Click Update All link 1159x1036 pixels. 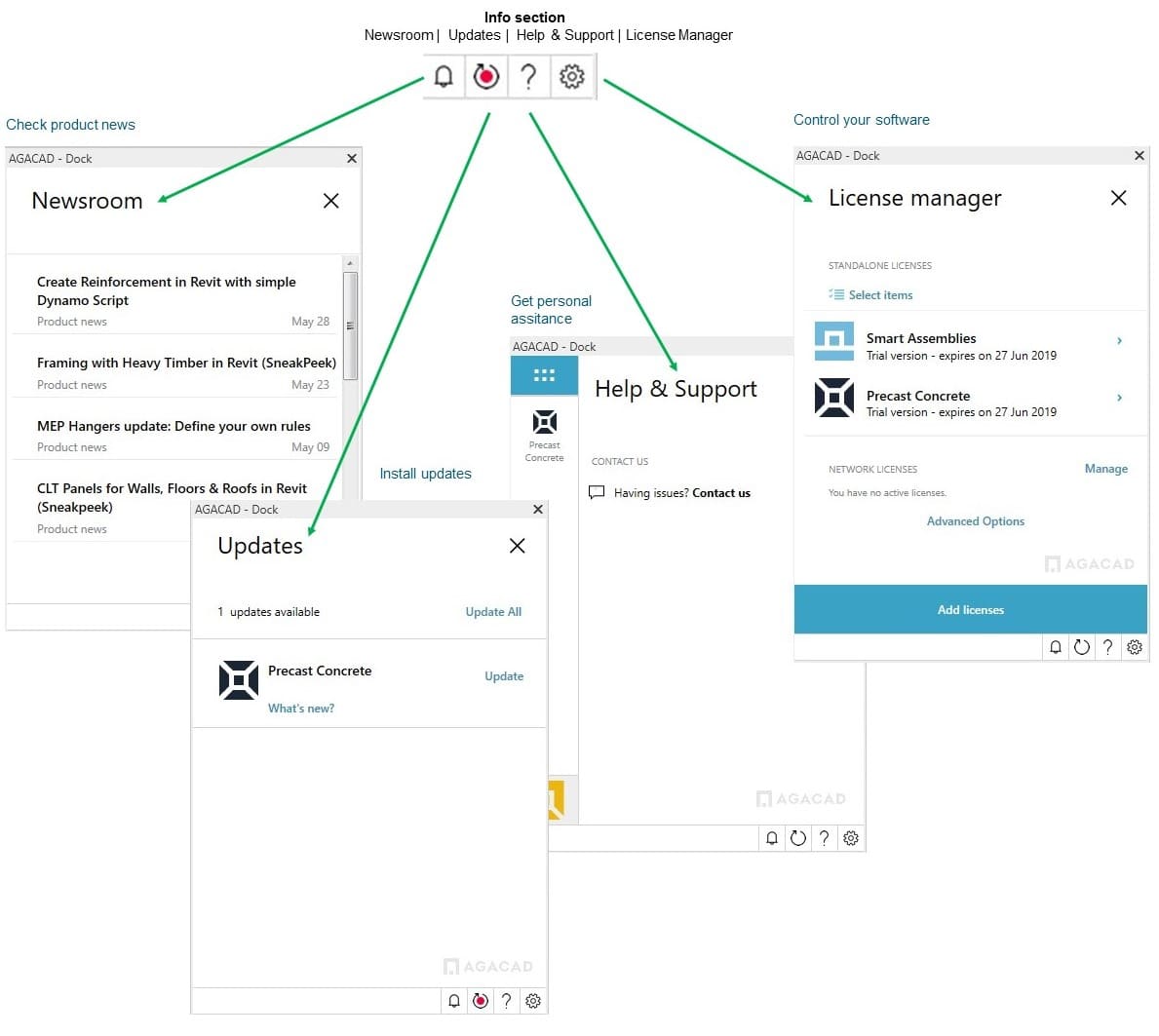pos(493,612)
